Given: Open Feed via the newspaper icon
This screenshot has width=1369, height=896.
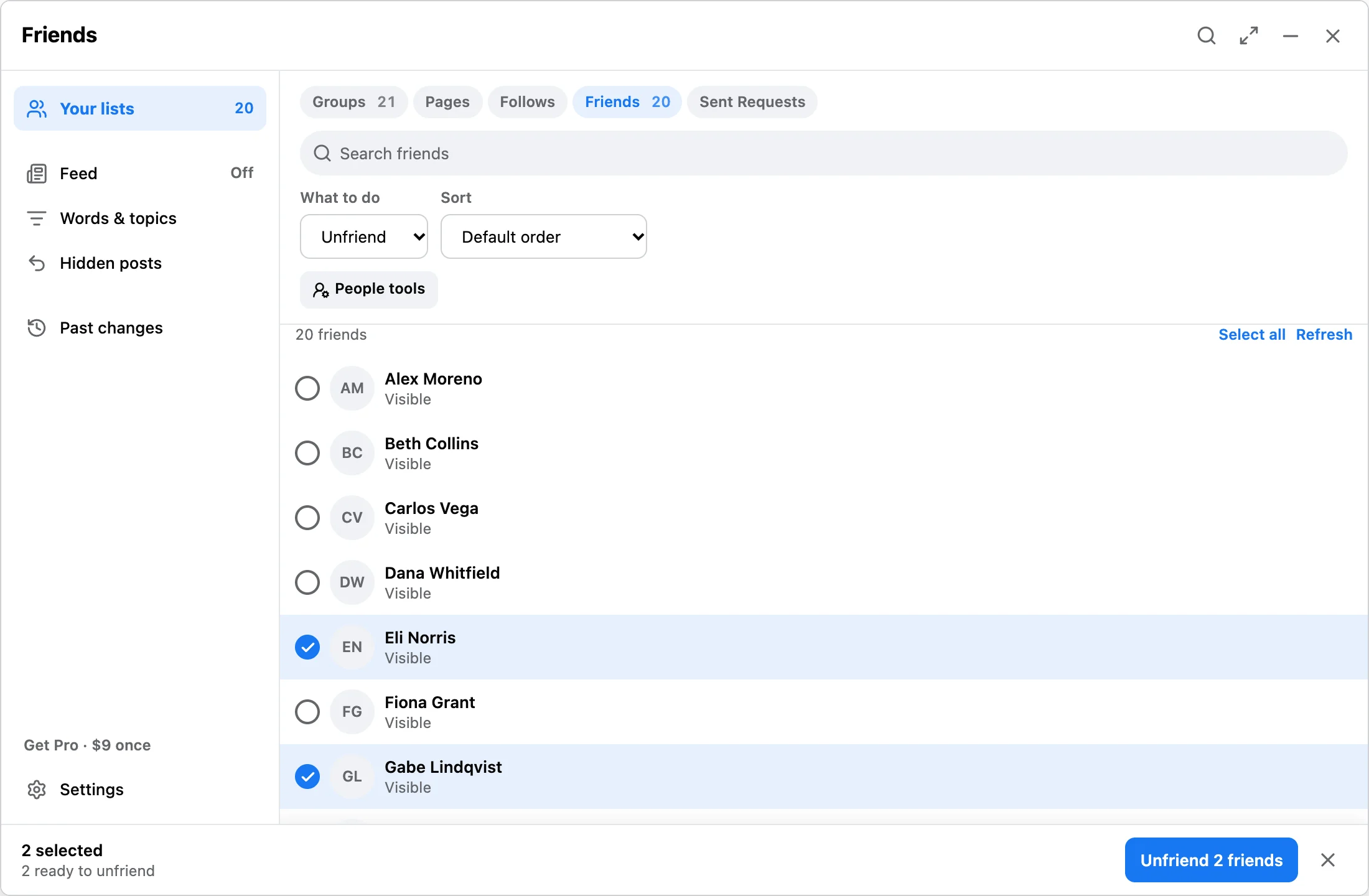Looking at the screenshot, I should 37,174.
